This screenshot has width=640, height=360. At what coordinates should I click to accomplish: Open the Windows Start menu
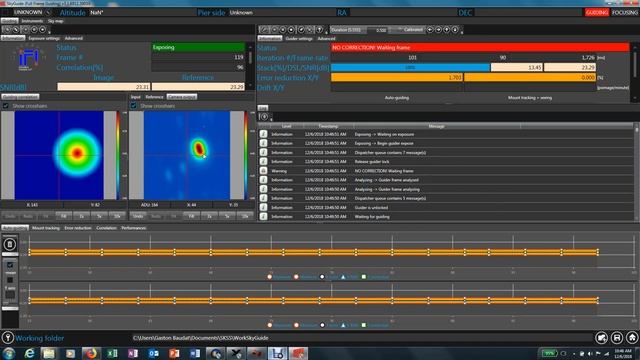(x=8, y=353)
